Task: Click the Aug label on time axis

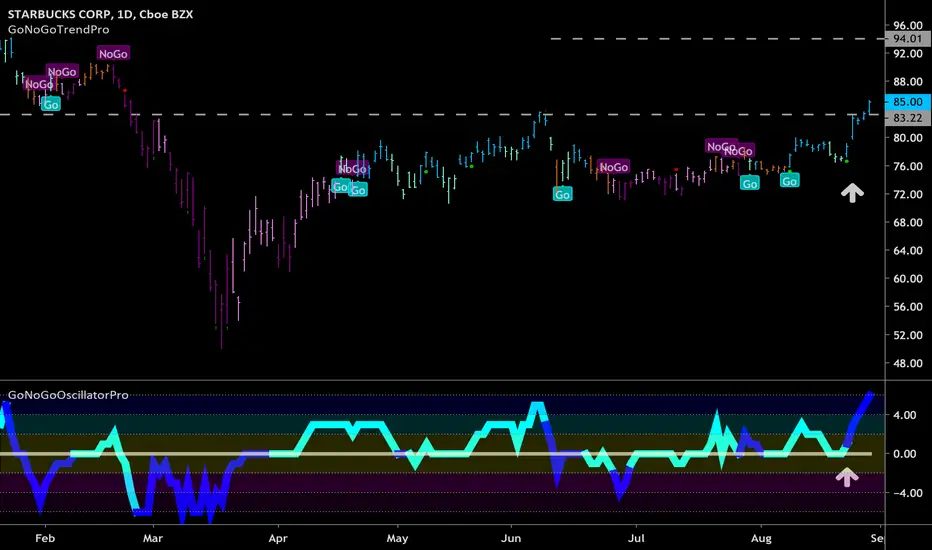Action: click(761, 538)
